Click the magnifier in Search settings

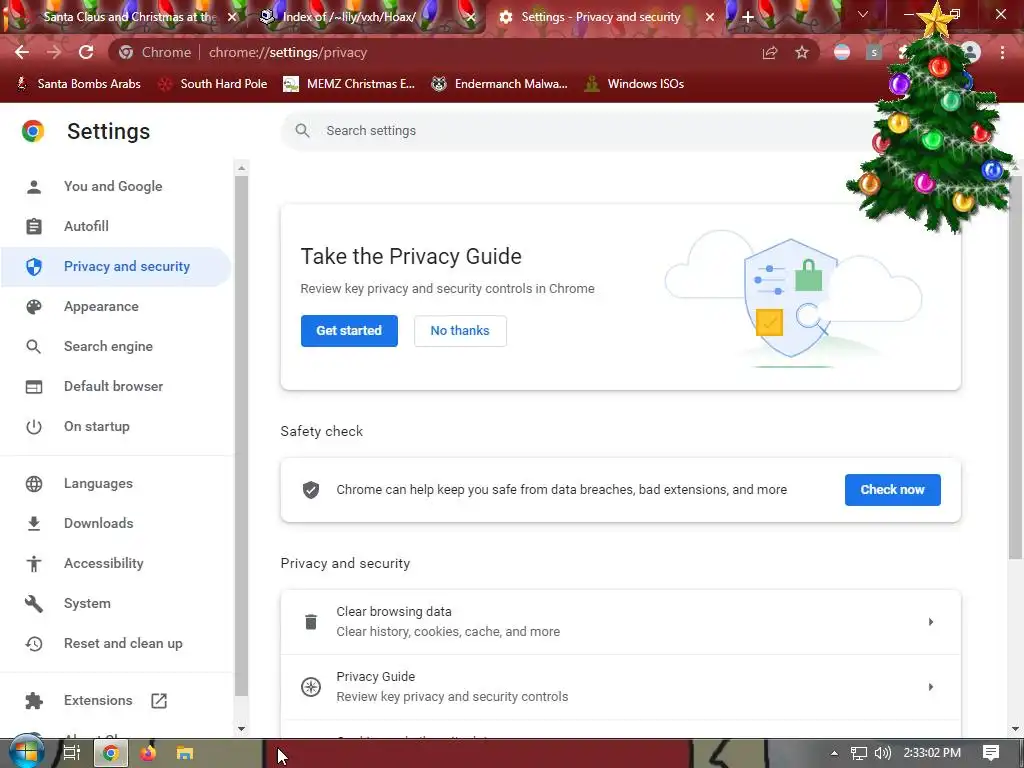pyautogui.click(x=302, y=131)
